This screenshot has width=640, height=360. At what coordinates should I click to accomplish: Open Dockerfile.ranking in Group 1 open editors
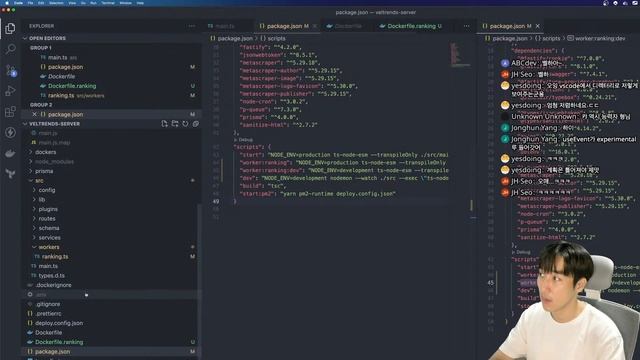72,86
